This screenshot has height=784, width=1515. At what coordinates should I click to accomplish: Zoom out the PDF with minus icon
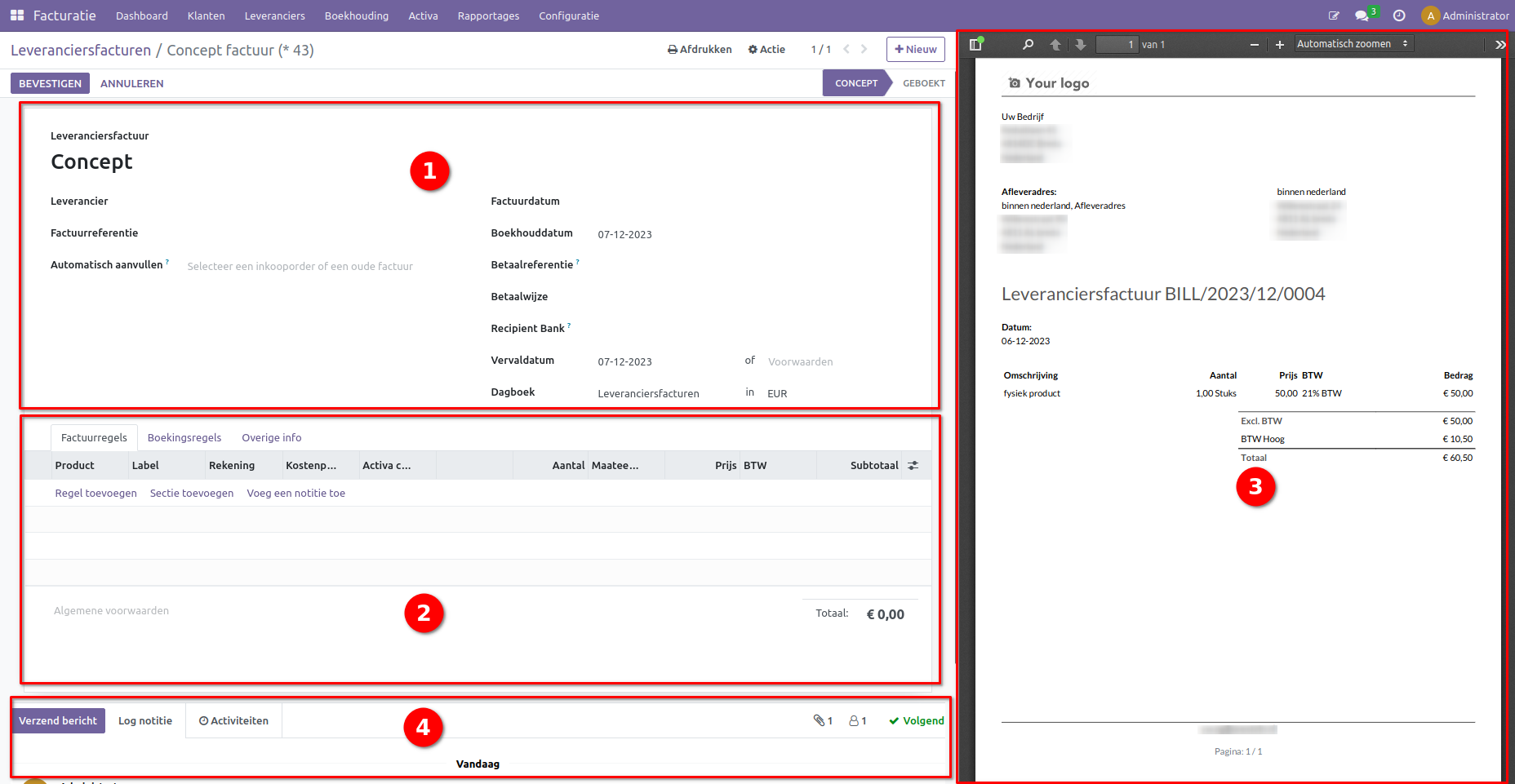pos(1254,45)
